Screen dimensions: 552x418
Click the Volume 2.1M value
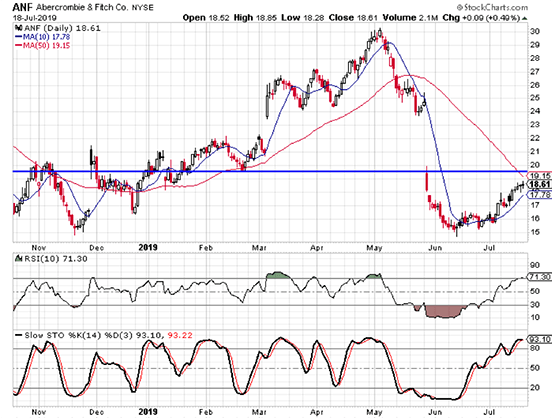point(410,18)
